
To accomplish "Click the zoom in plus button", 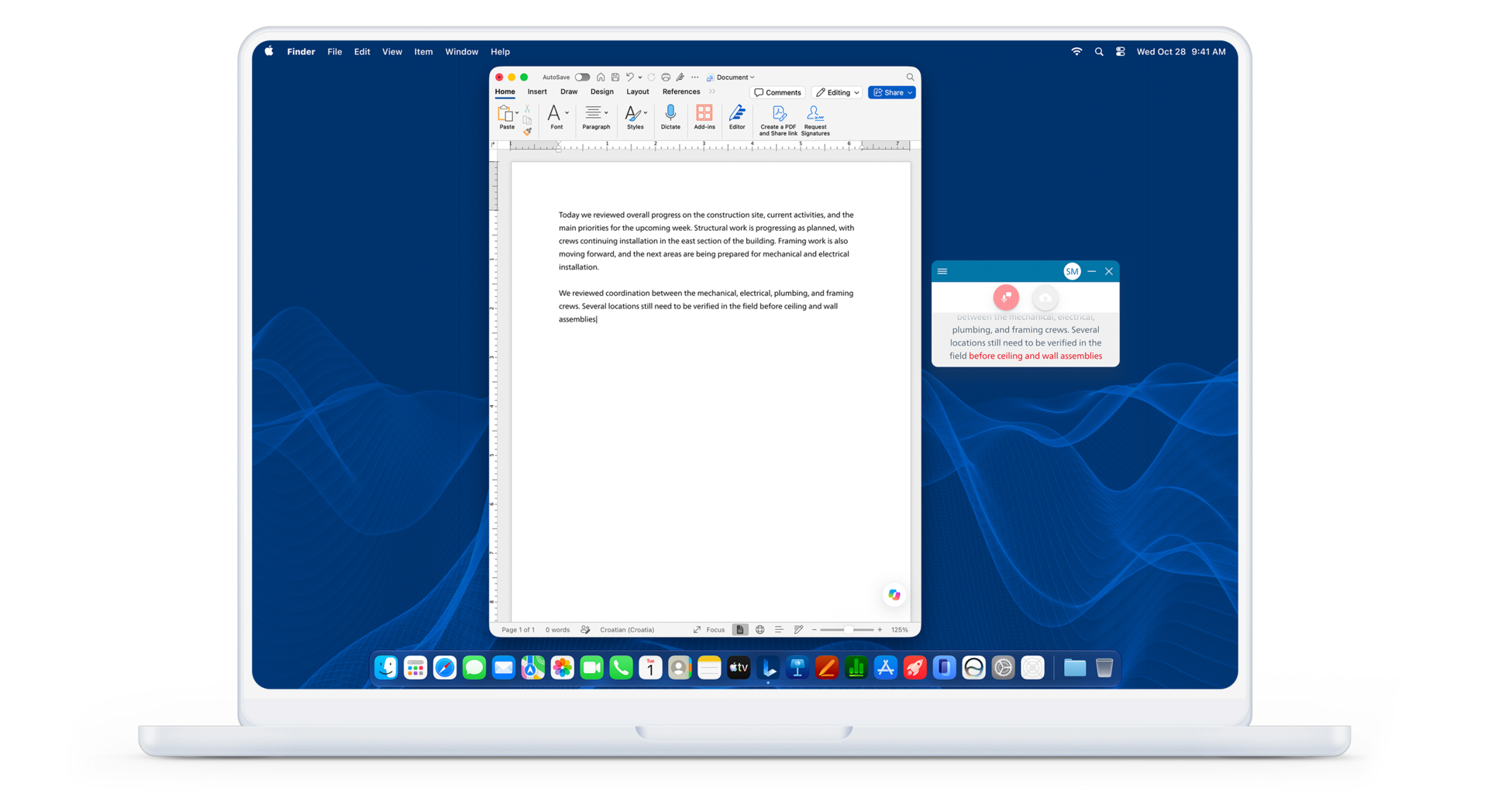I will [880, 630].
